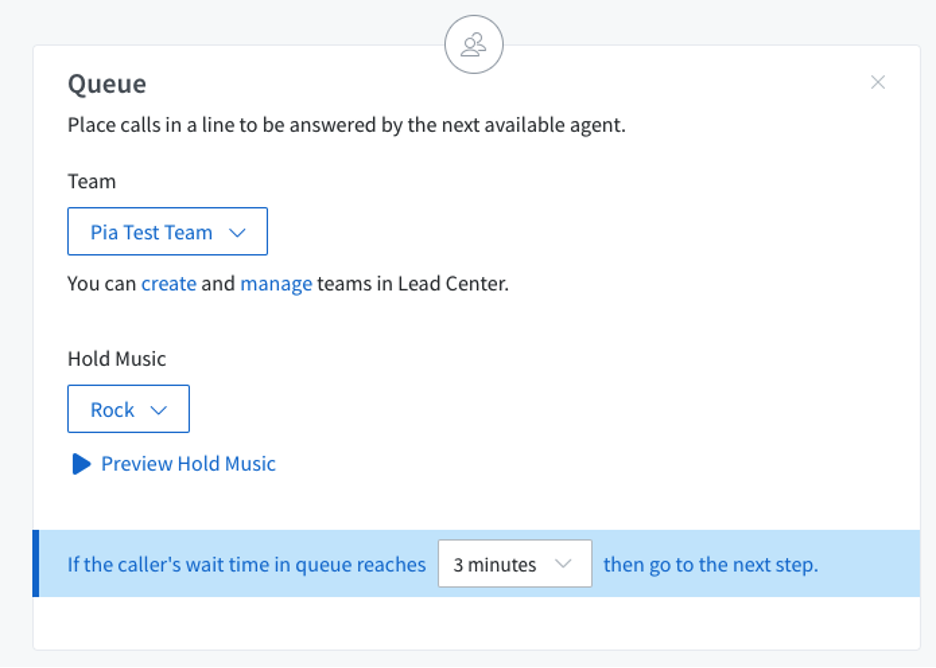The width and height of the screenshot is (936, 668).
Task: Click the Queue people icon at top
Action: click(x=474, y=44)
